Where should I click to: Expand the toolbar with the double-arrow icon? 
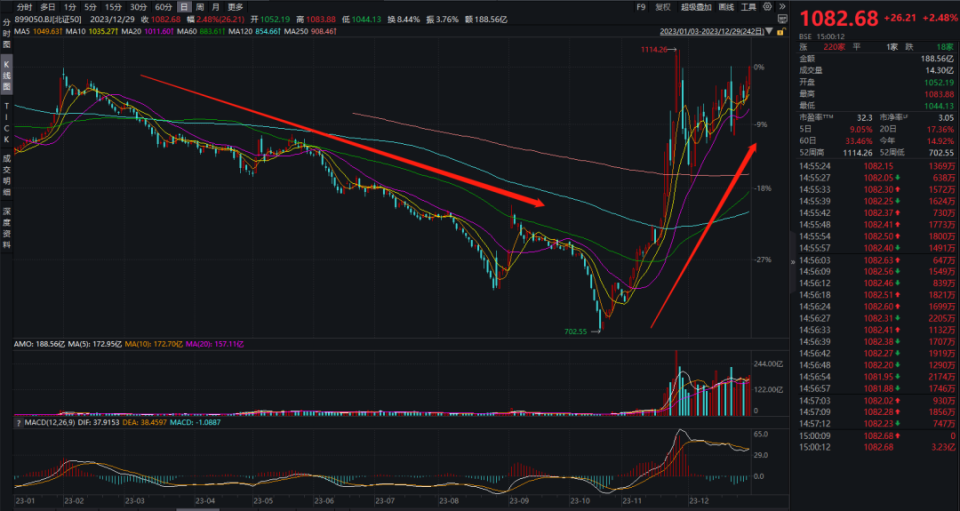click(782, 7)
